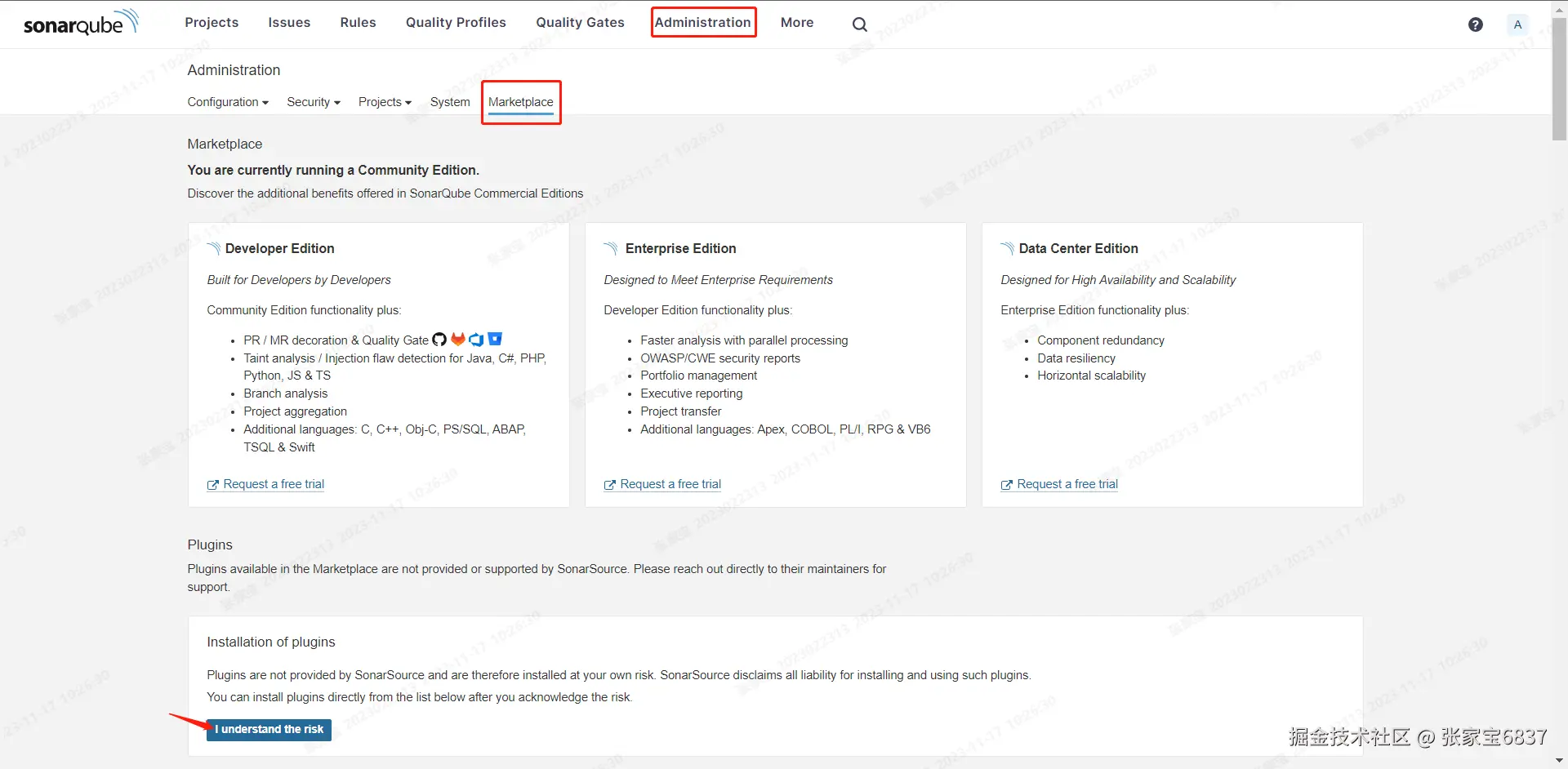1568x769 pixels.
Task: Click the Bitbucket icon
Action: [495, 340]
